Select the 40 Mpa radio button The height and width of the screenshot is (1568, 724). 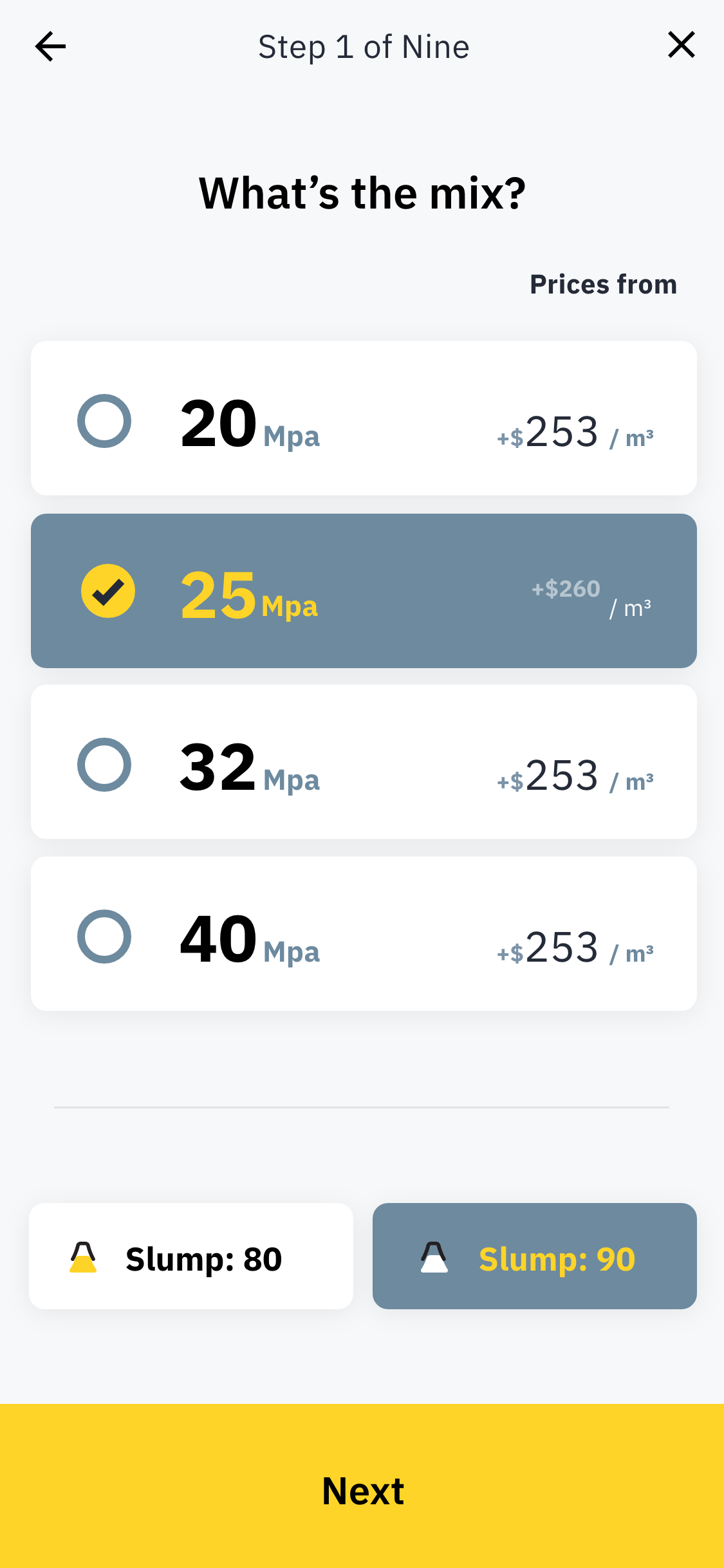point(104,937)
